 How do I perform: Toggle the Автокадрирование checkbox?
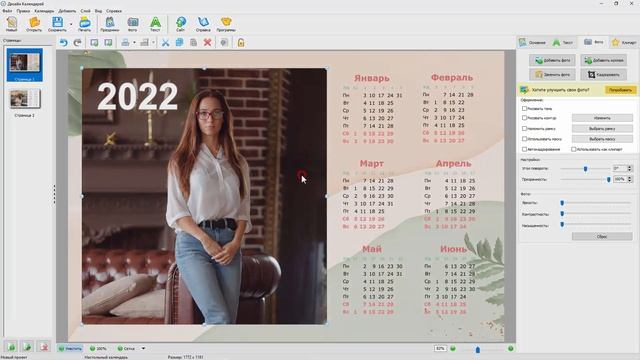[x=524, y=149]
